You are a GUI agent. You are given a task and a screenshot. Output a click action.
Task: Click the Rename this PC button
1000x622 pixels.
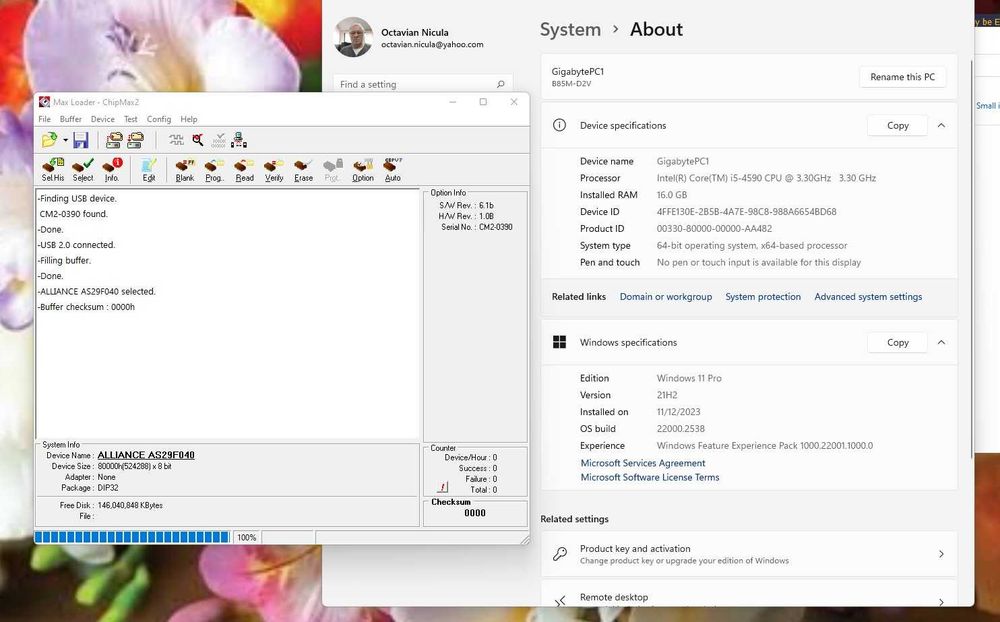(x=902, y=77)
